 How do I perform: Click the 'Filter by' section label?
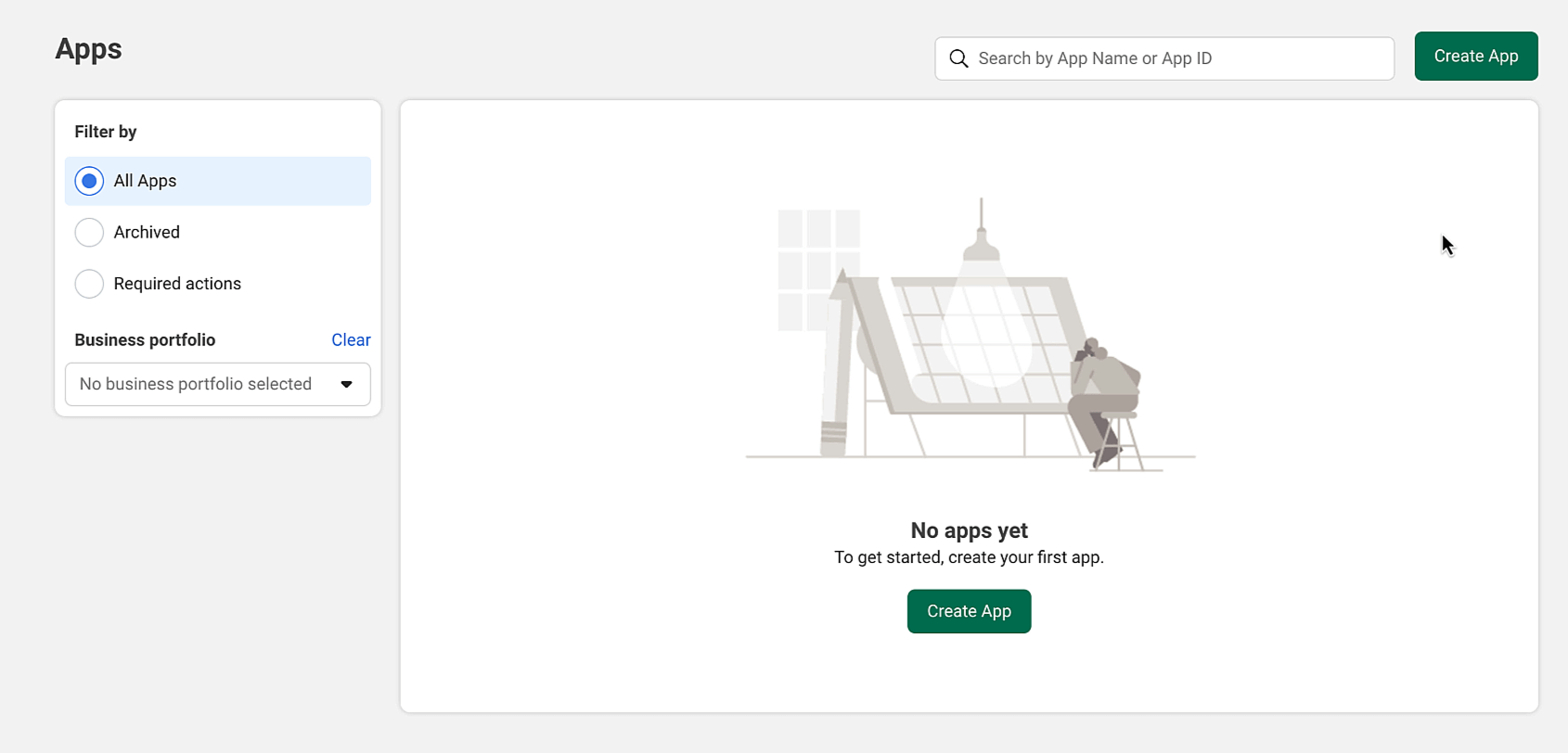(106, 132)
